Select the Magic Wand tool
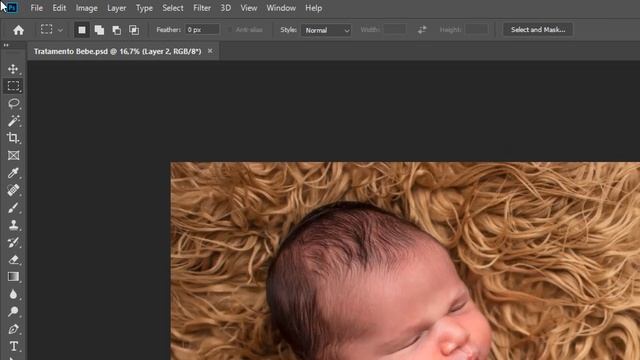The width and height of the screenshot is (640, 360). pos(13,120)
